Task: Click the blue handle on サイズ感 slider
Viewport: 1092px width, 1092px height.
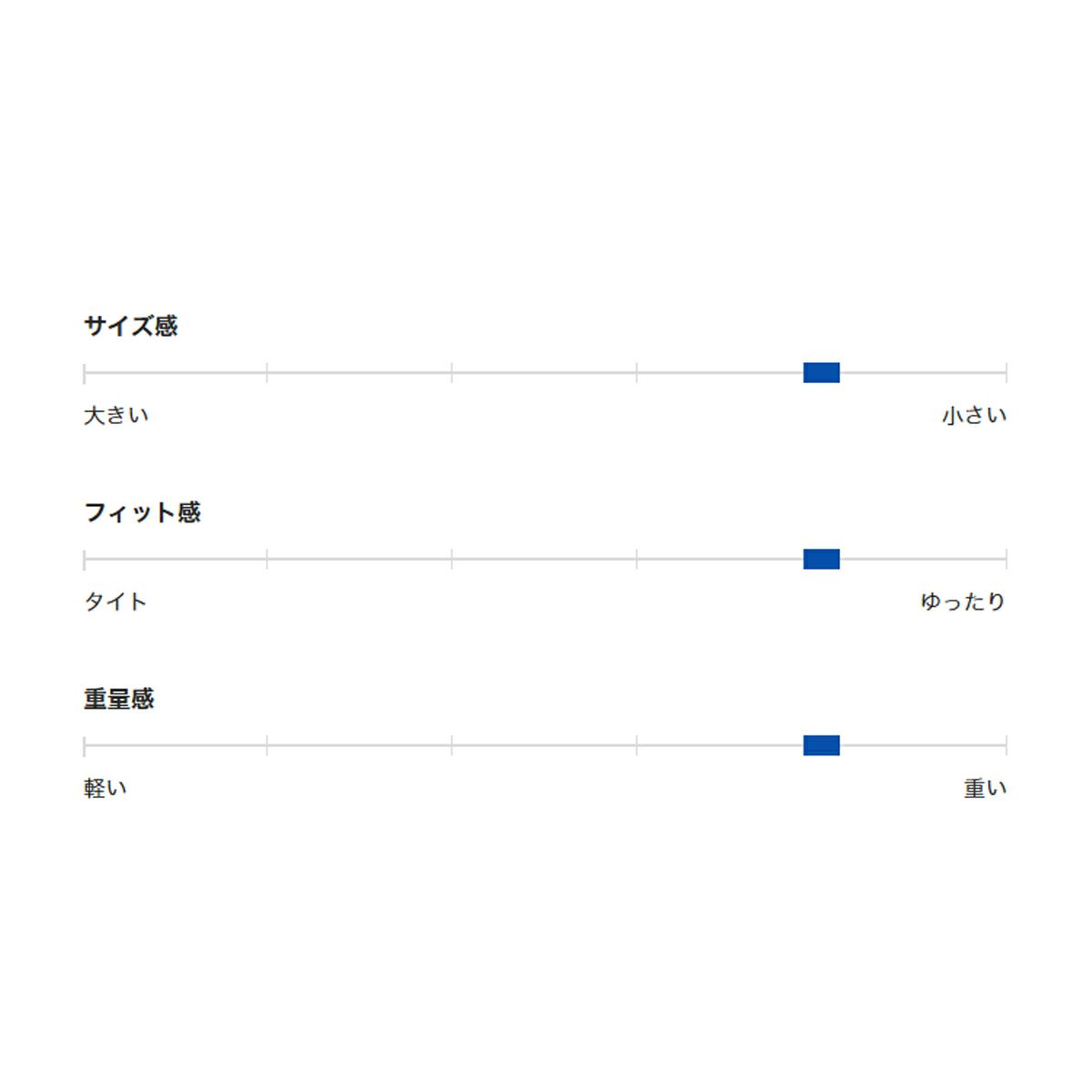Action: 821,373
